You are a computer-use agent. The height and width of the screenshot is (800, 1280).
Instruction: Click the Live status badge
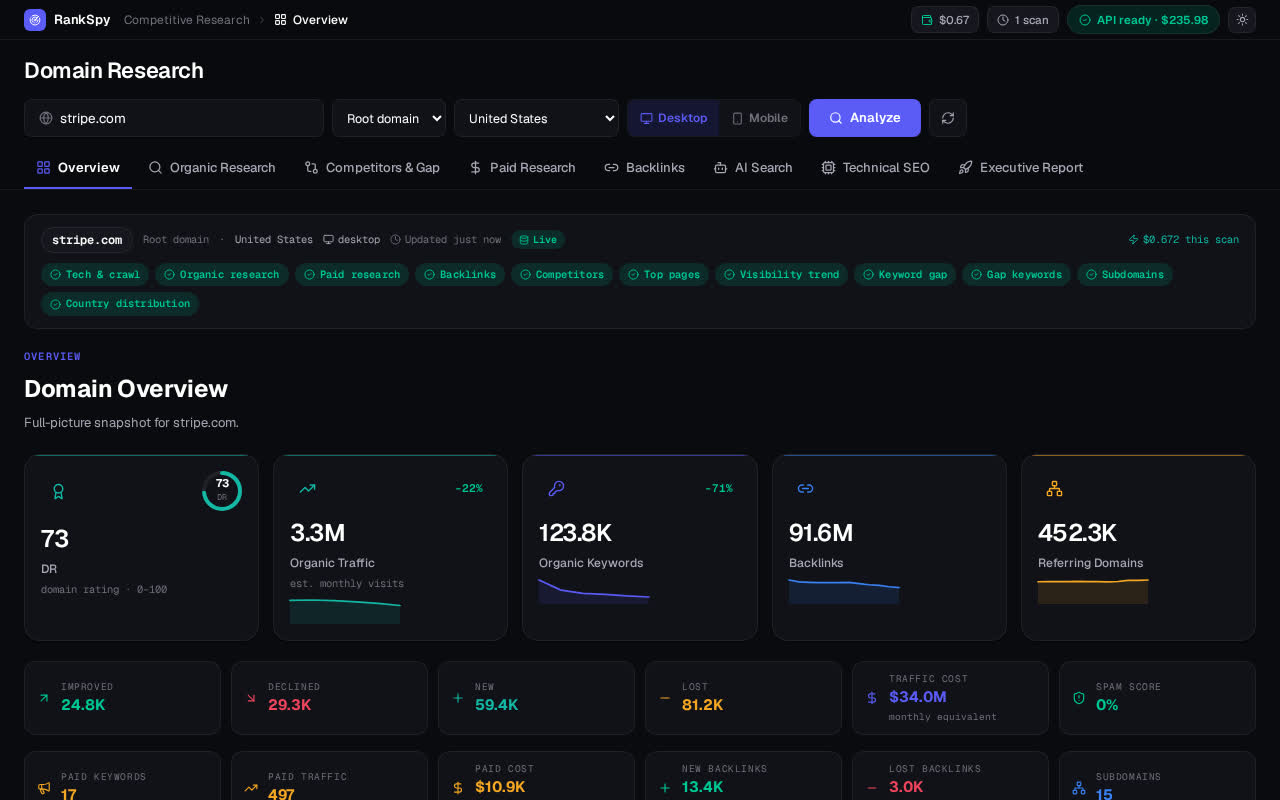[538, 240]
